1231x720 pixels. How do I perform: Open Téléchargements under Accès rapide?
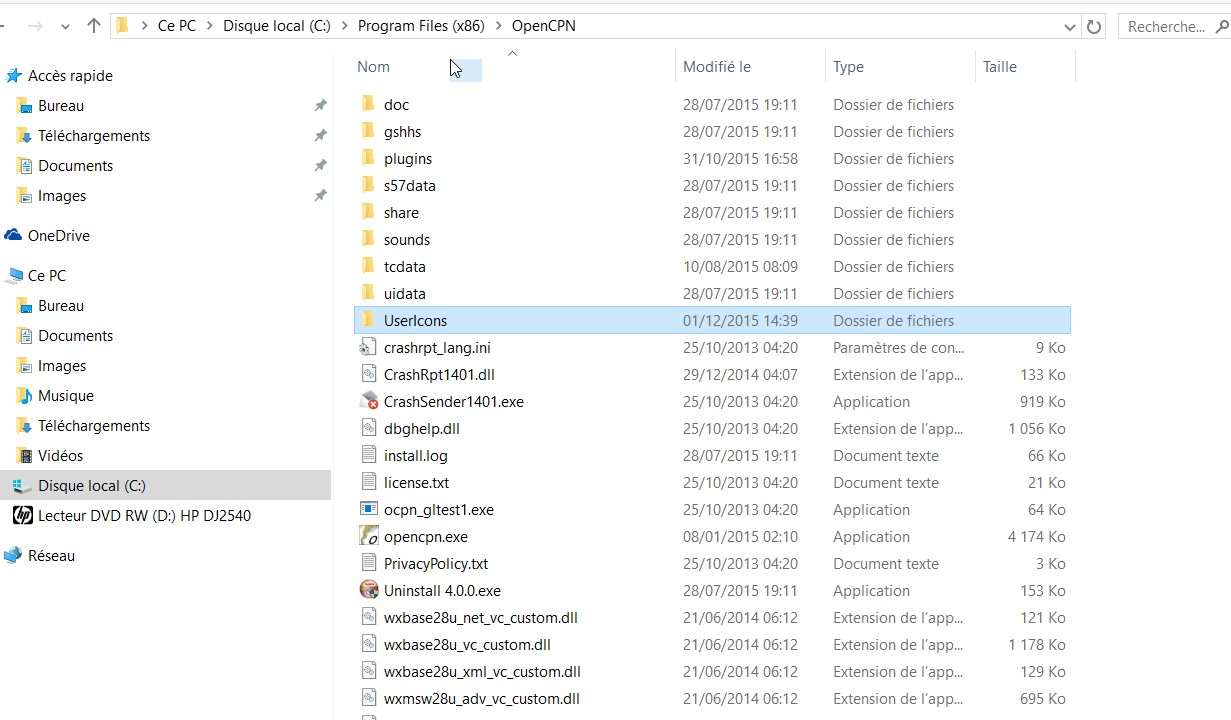94,136
